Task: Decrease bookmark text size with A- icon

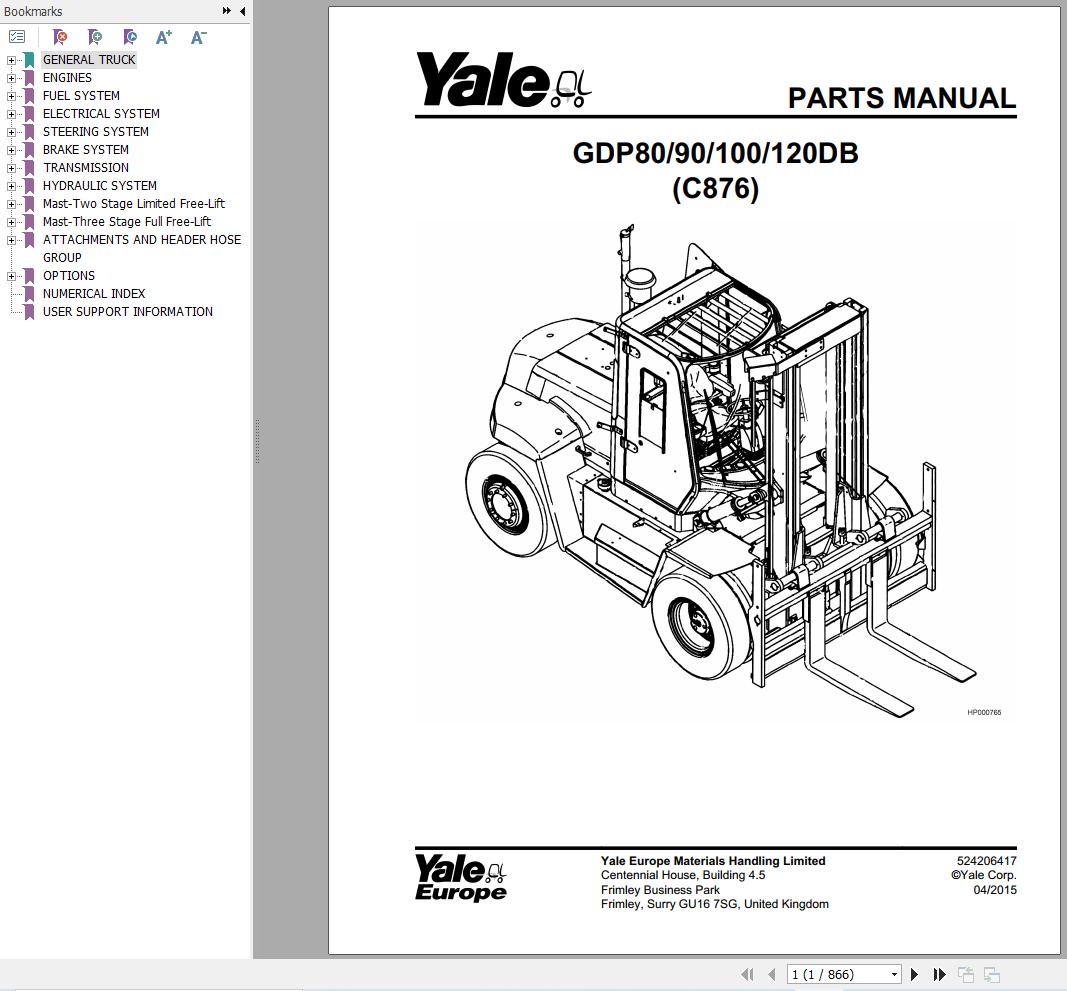Action: click(x=197, y=36)
